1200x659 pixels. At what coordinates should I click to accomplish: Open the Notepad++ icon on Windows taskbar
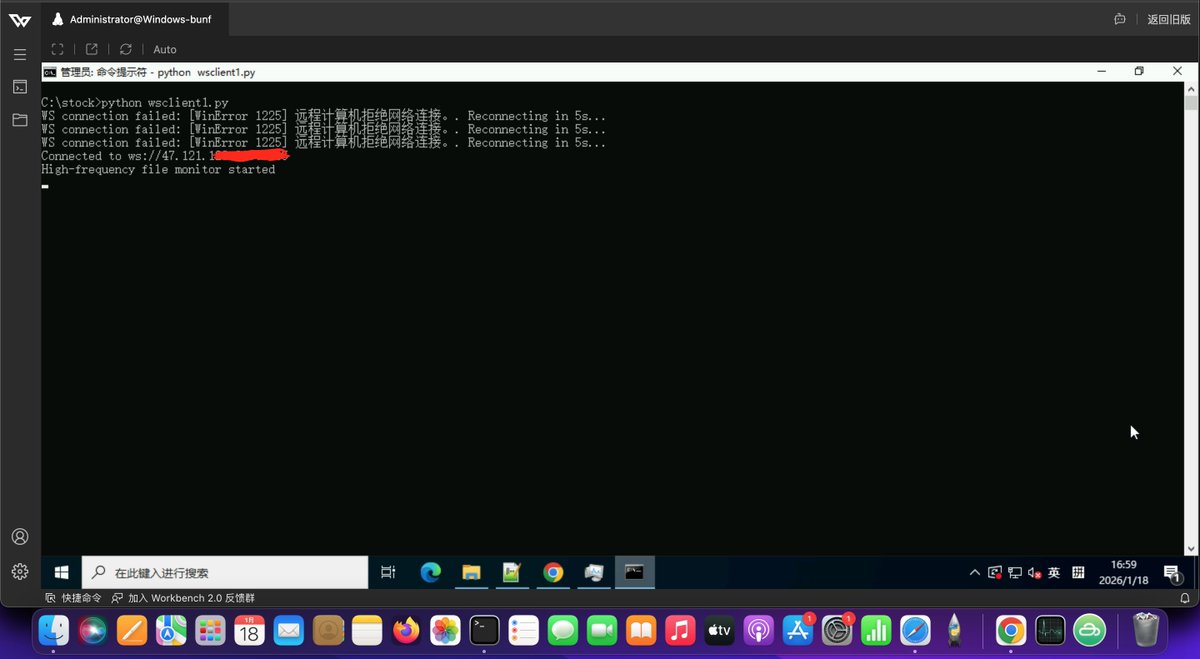[512, 572]
